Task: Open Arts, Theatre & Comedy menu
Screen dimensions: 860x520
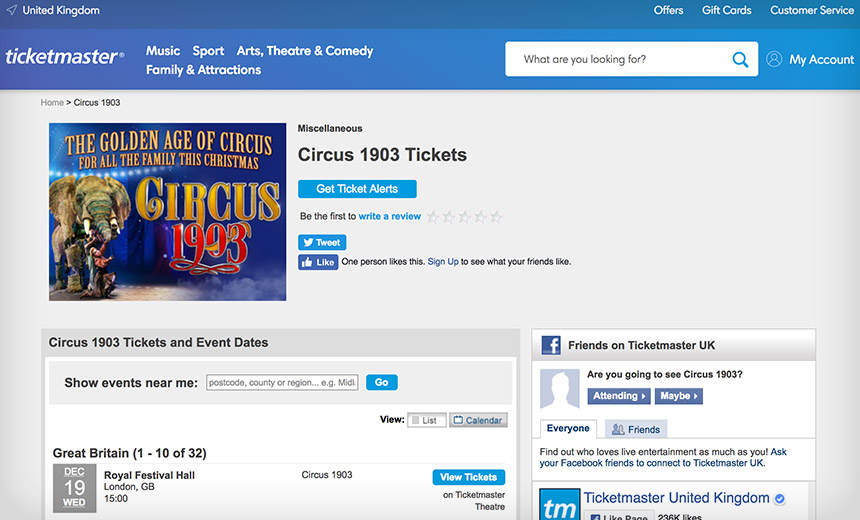Action: pos(304,51)
